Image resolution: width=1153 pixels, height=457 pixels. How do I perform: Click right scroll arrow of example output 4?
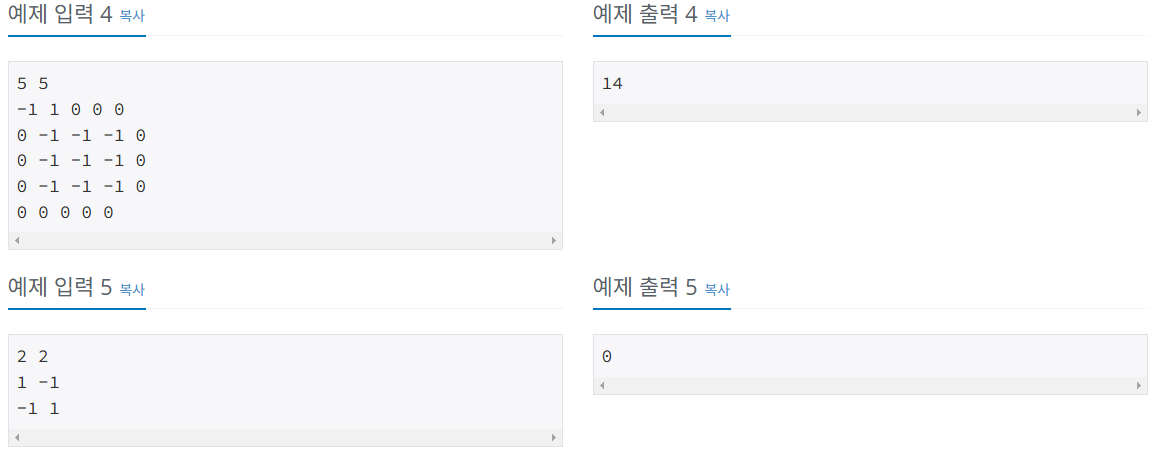tap(1139, 113)
